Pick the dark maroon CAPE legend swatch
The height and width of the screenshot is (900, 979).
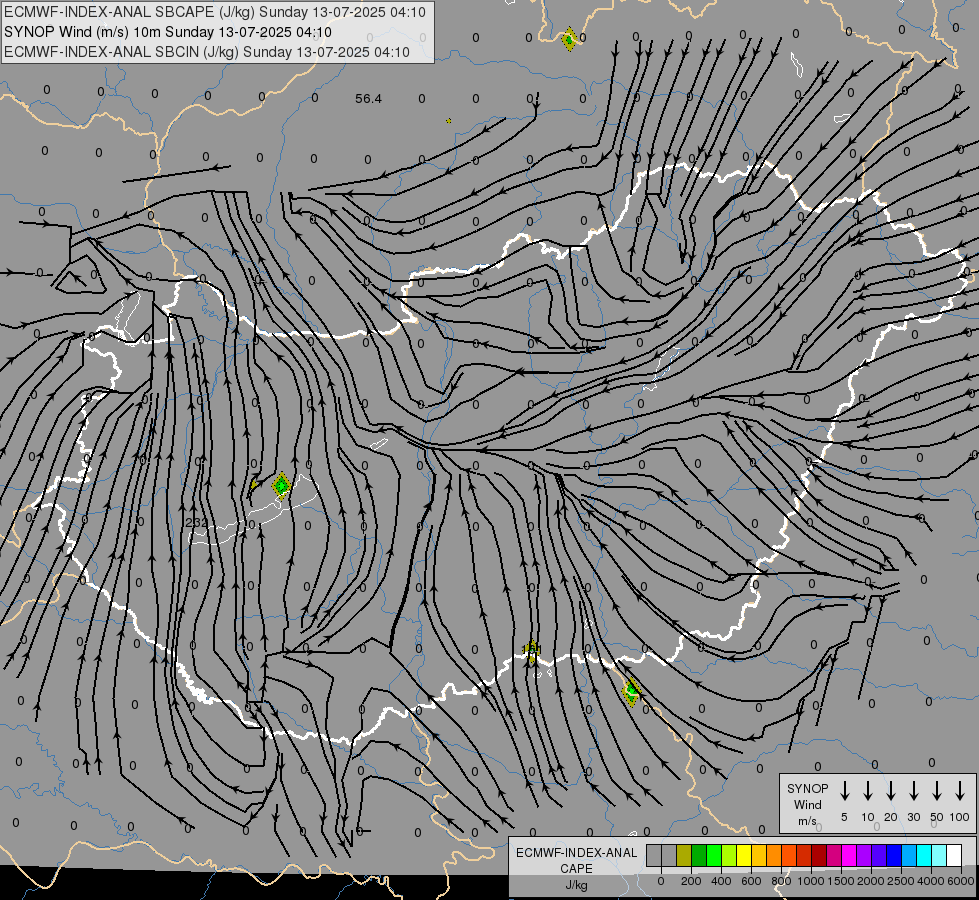[819, 855]
